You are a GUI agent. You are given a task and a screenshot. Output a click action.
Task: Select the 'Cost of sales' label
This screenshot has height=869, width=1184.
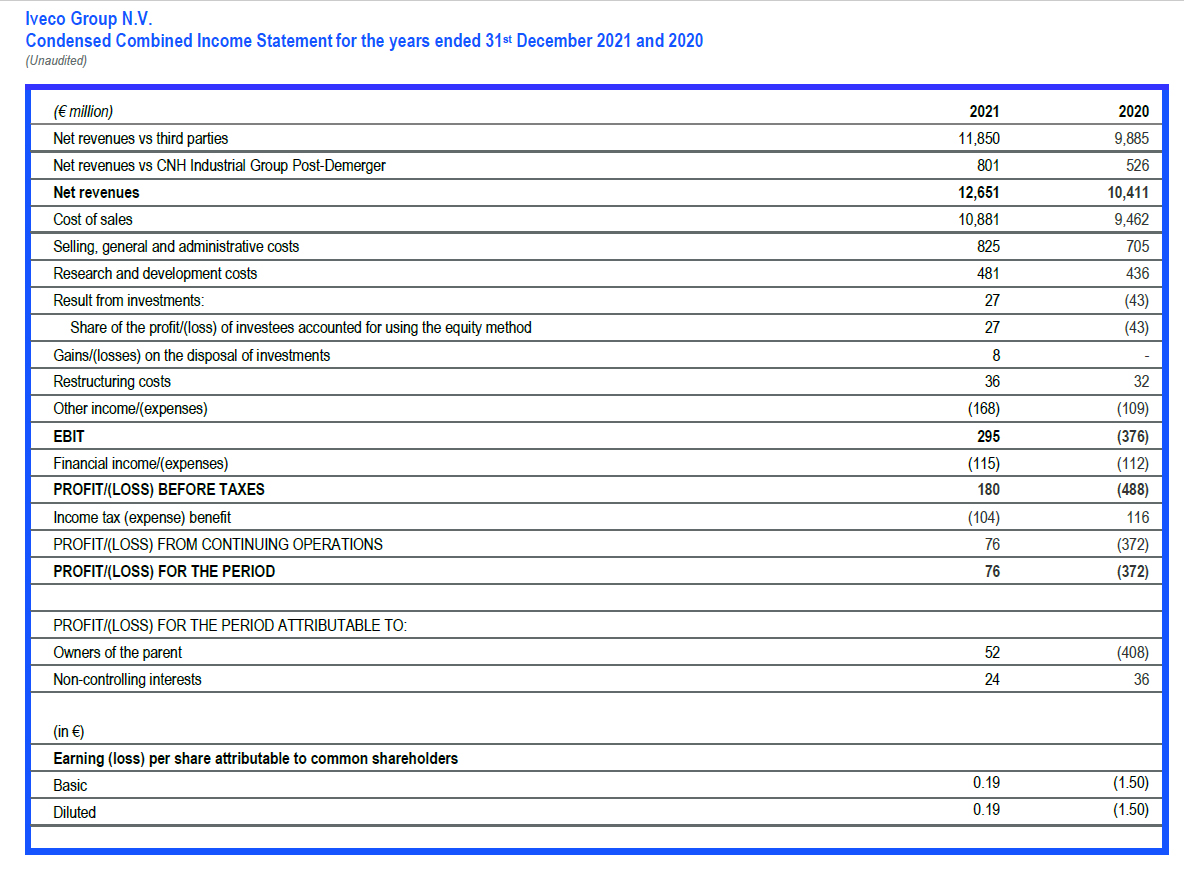(93, 220)
